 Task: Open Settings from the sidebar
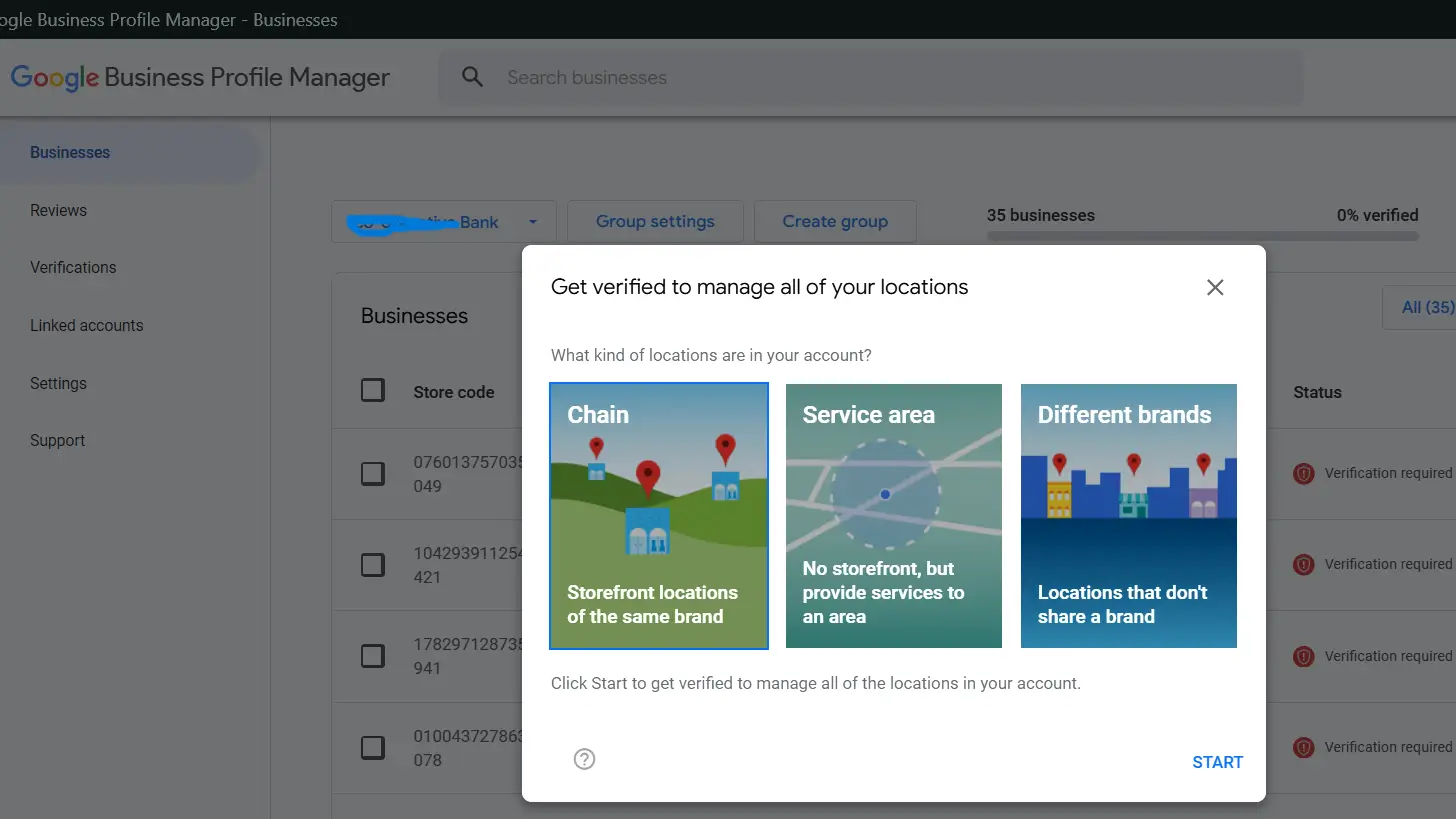(58, 383)
